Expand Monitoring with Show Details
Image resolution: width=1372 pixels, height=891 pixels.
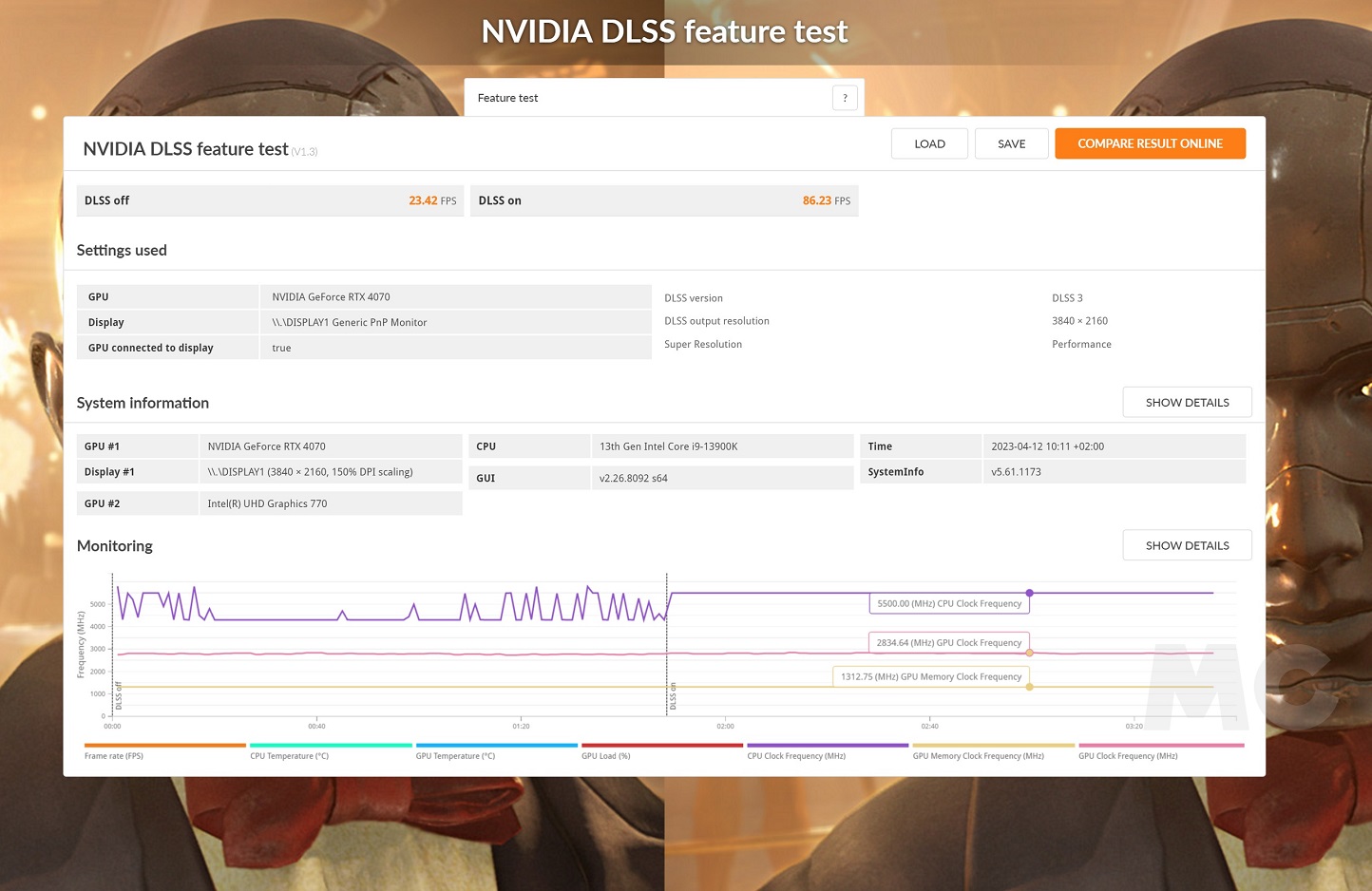pos(1187,546)
